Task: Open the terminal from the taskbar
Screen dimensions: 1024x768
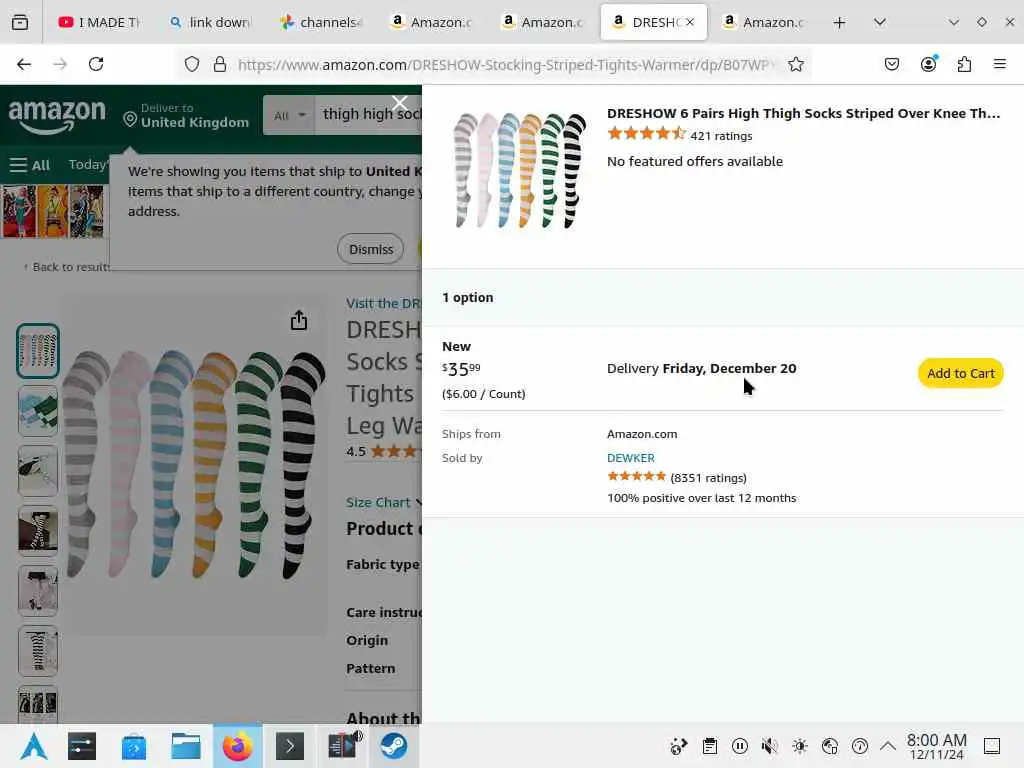Action: click(x=290, y=746)
